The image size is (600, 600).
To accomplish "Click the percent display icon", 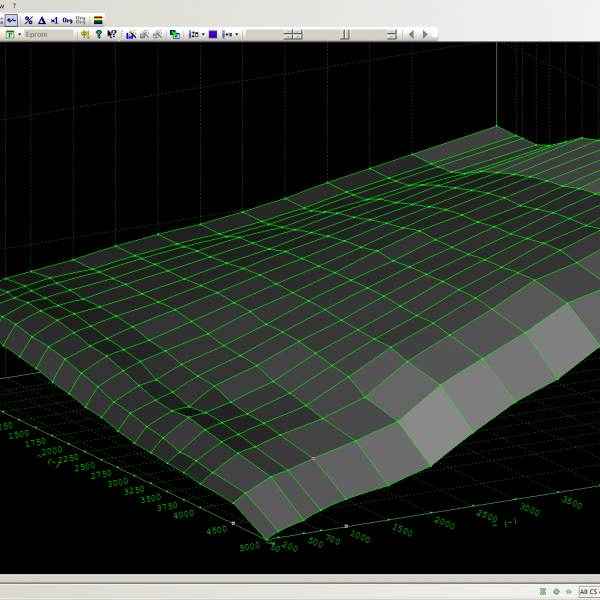I will (28, 19).
